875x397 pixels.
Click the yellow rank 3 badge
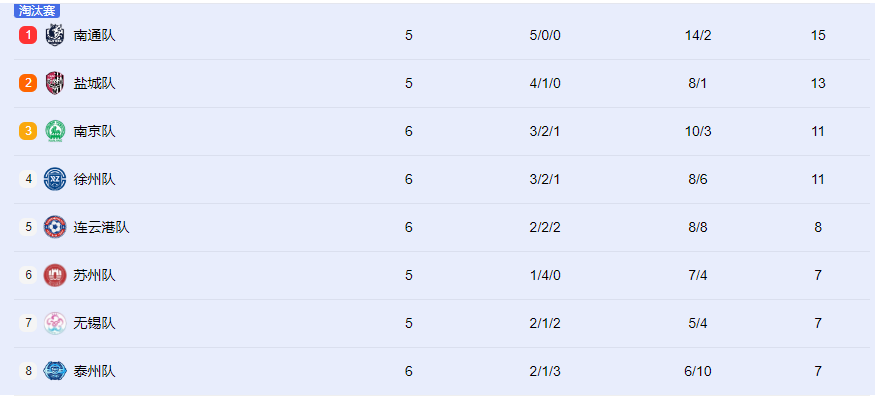point(28,131)
